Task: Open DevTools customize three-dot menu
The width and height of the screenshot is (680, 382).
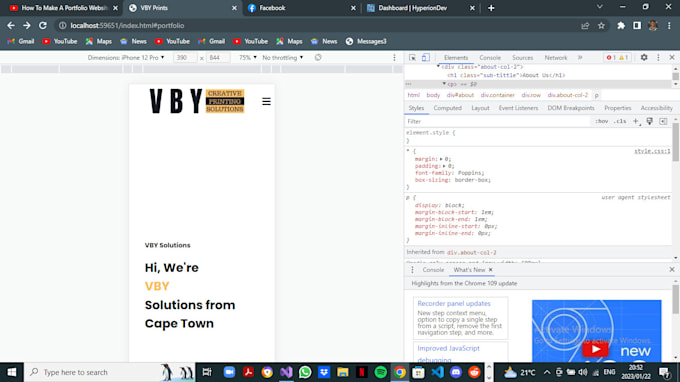Action: (658, 57)
